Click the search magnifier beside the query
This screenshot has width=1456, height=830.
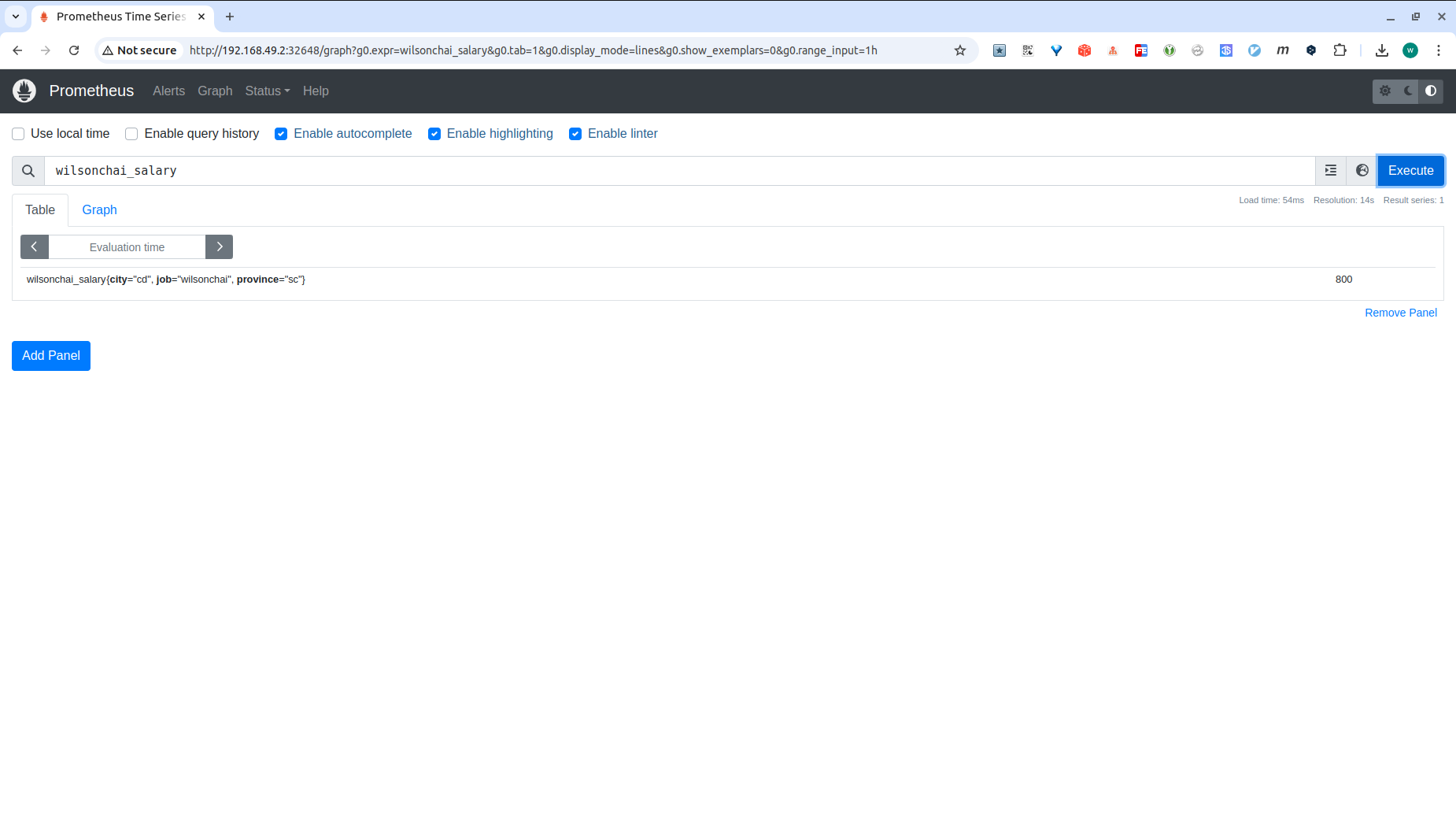coord(28,171)
